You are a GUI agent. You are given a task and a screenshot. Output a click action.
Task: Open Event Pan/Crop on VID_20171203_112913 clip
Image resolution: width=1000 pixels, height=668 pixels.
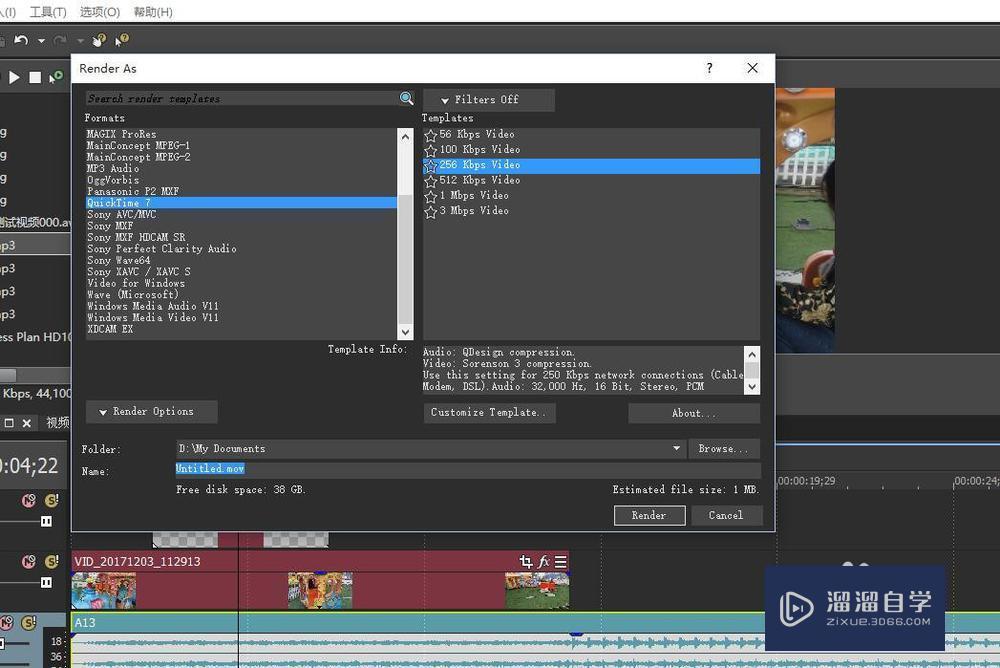526,561
